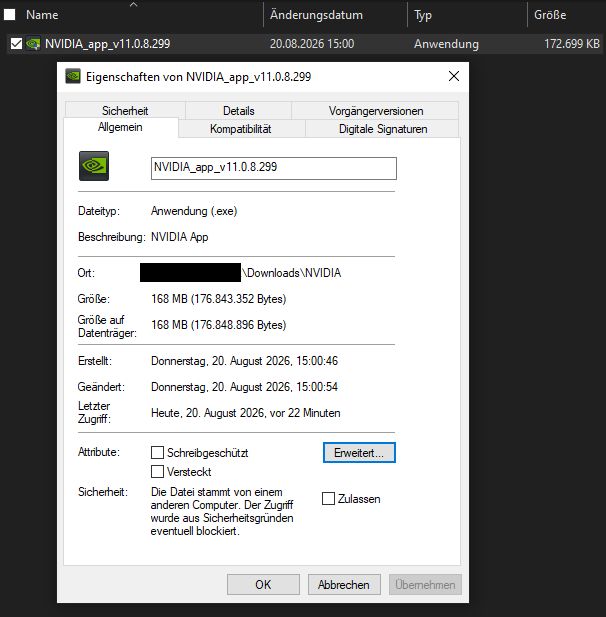Open the Vorgängerversionen tab
The image size is (606, 617).
[376, 111]
